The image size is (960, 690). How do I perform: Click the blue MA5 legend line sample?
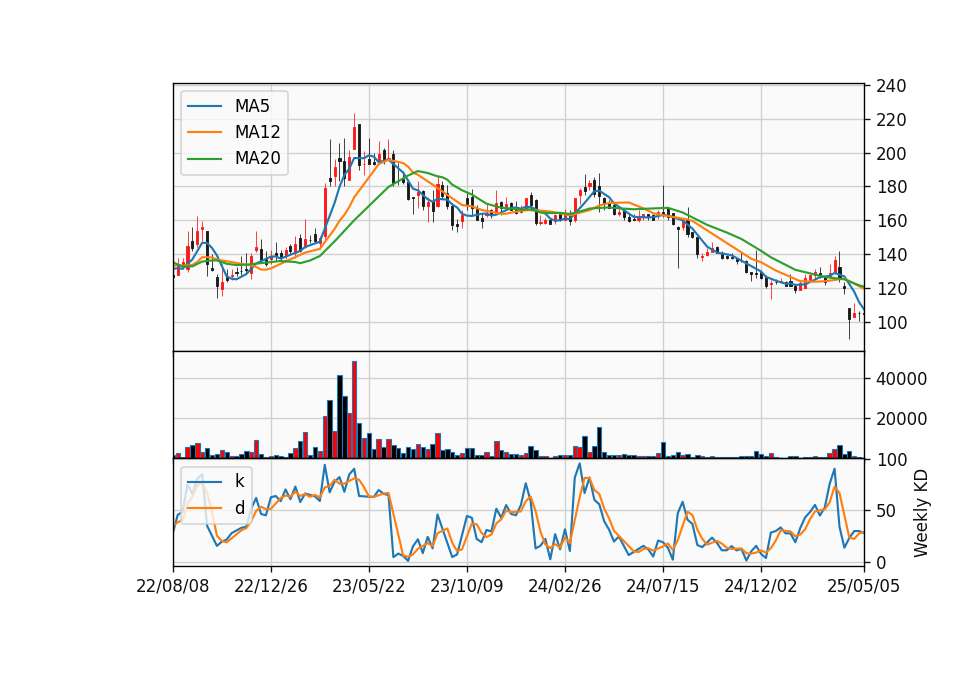pos(204,106)
